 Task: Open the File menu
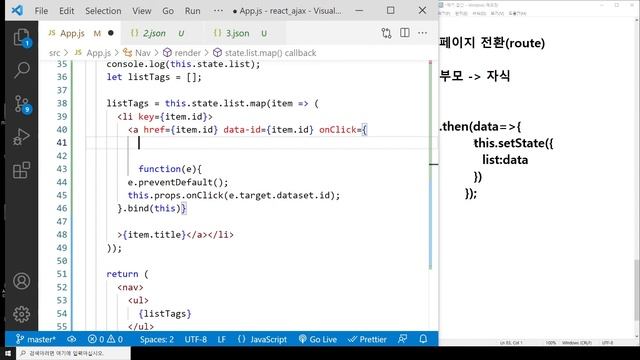tap(41, 11)
